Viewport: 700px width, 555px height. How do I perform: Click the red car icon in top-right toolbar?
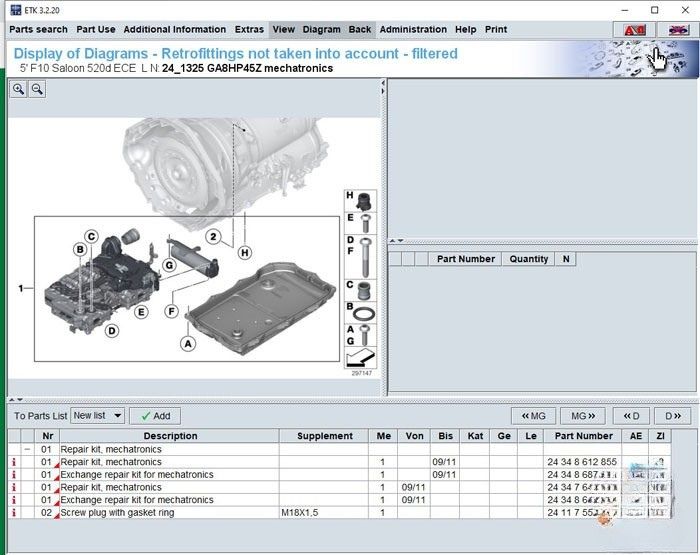634,30
